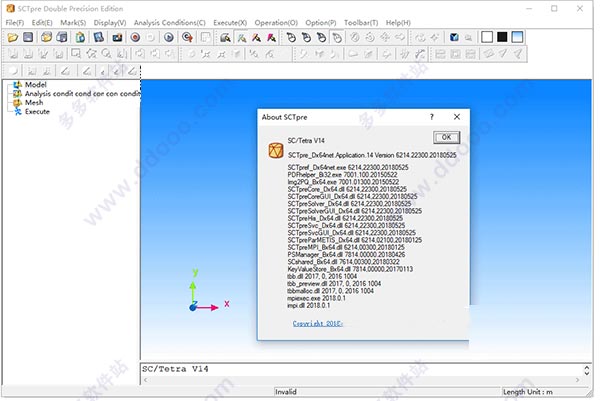The width and height of the screenshot is (600, 401).
Task: Open the File(F) menu
Action: tap(15, 23)
